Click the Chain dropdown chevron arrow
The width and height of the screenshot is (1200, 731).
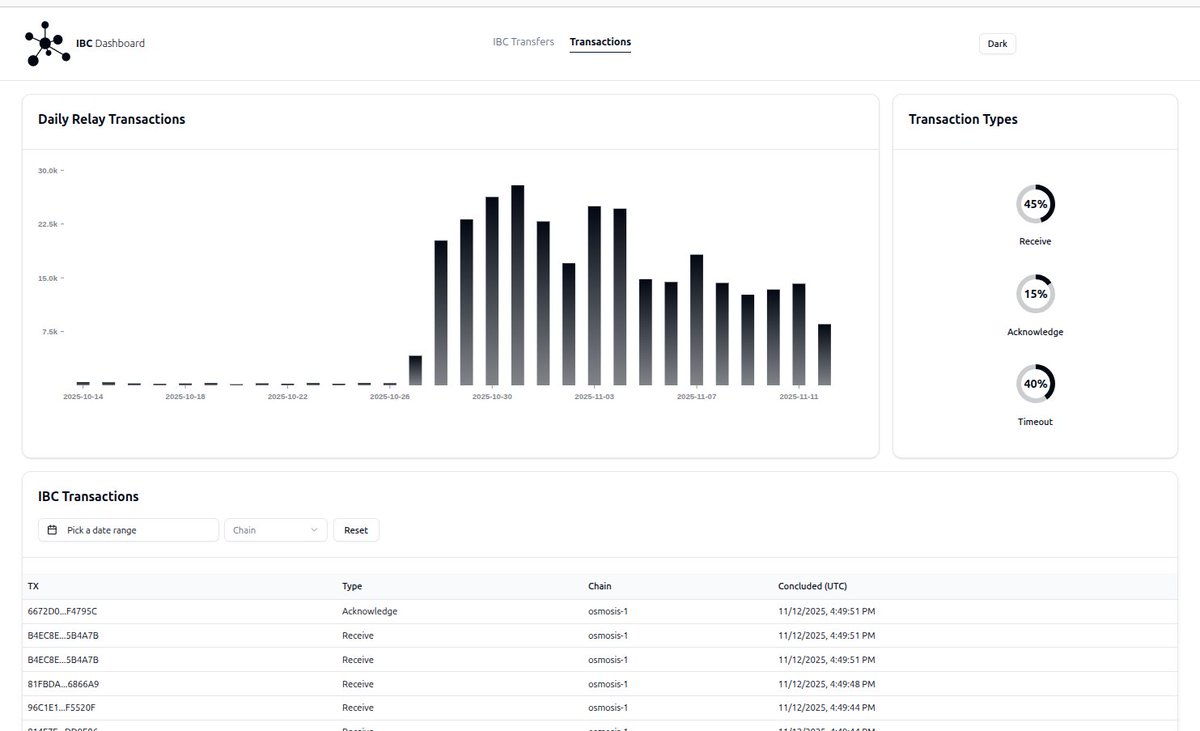click(314, 530)
